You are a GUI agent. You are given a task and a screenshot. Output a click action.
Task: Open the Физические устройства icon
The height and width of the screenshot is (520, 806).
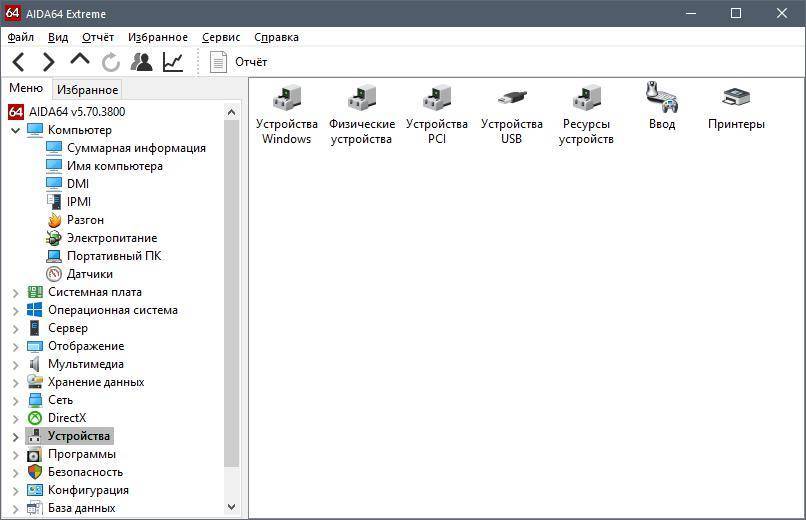(x=361, y=115)
